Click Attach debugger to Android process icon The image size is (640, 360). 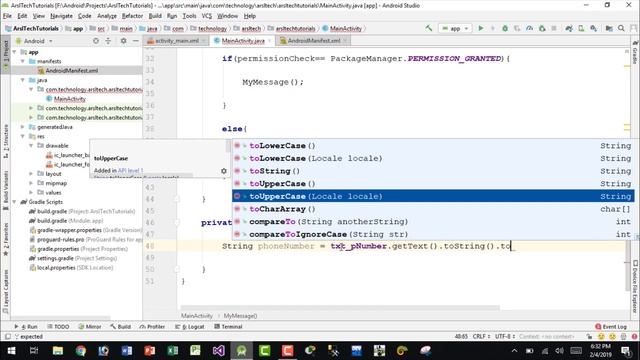coord(542,28)
